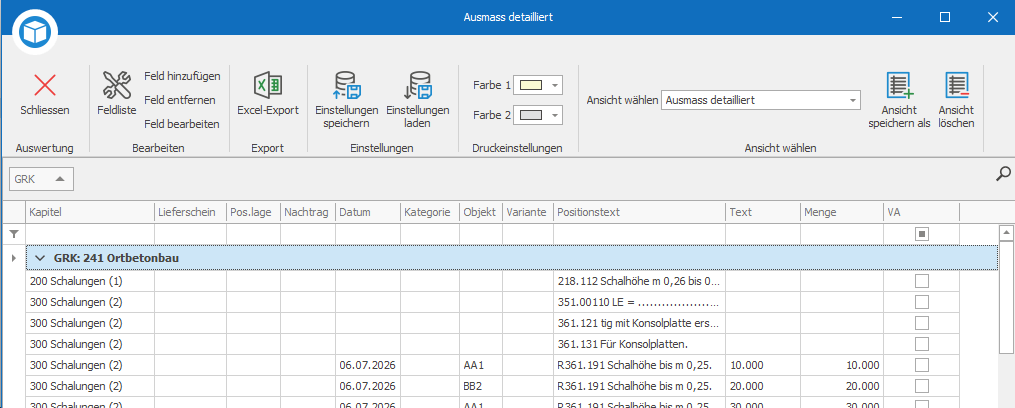This screenshot has height=408, width=1015.
Task: Click the filter funnel icon in filter row
Action: 14,234
